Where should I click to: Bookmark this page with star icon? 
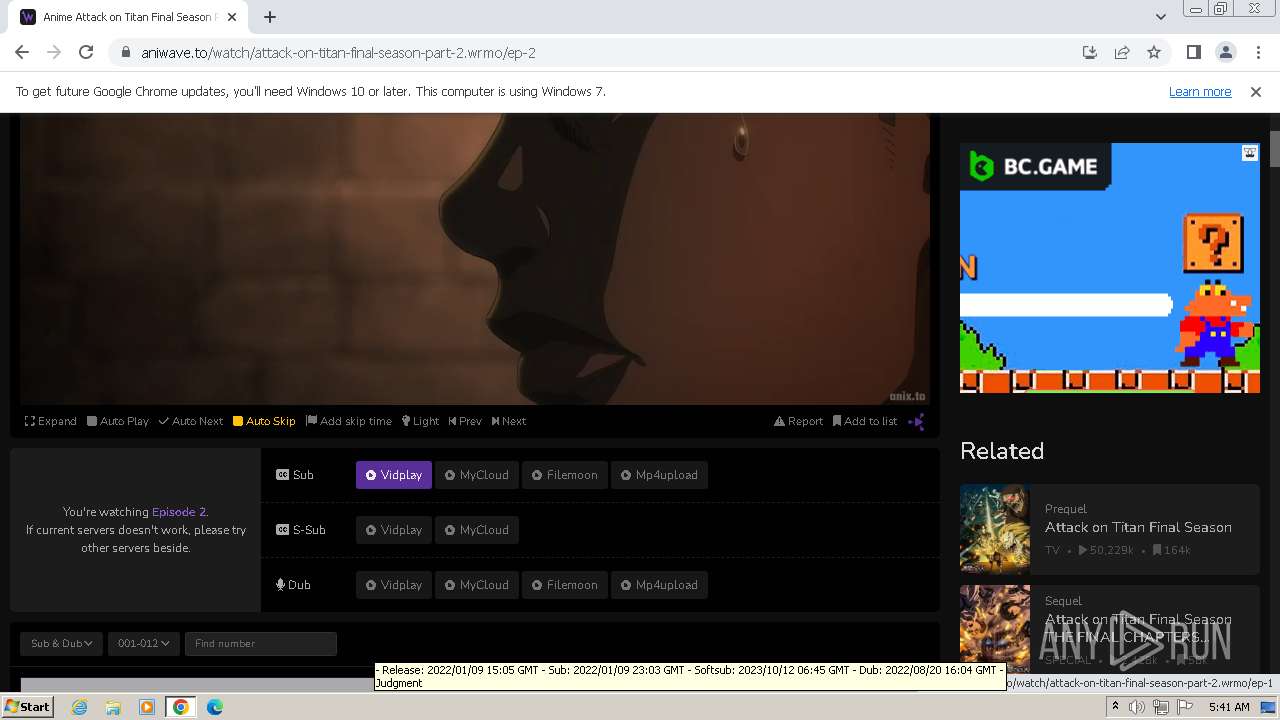pyautogui.click(x=1154, y=52)
